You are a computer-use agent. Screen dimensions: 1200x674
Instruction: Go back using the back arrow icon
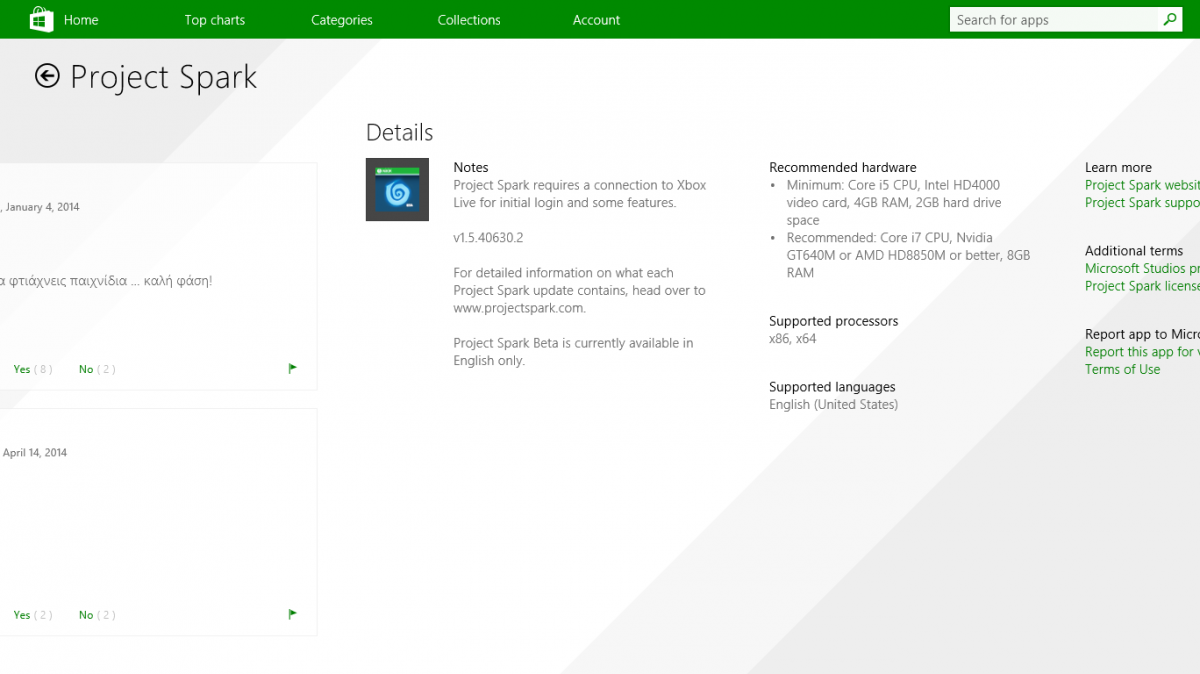coord(47,75)
